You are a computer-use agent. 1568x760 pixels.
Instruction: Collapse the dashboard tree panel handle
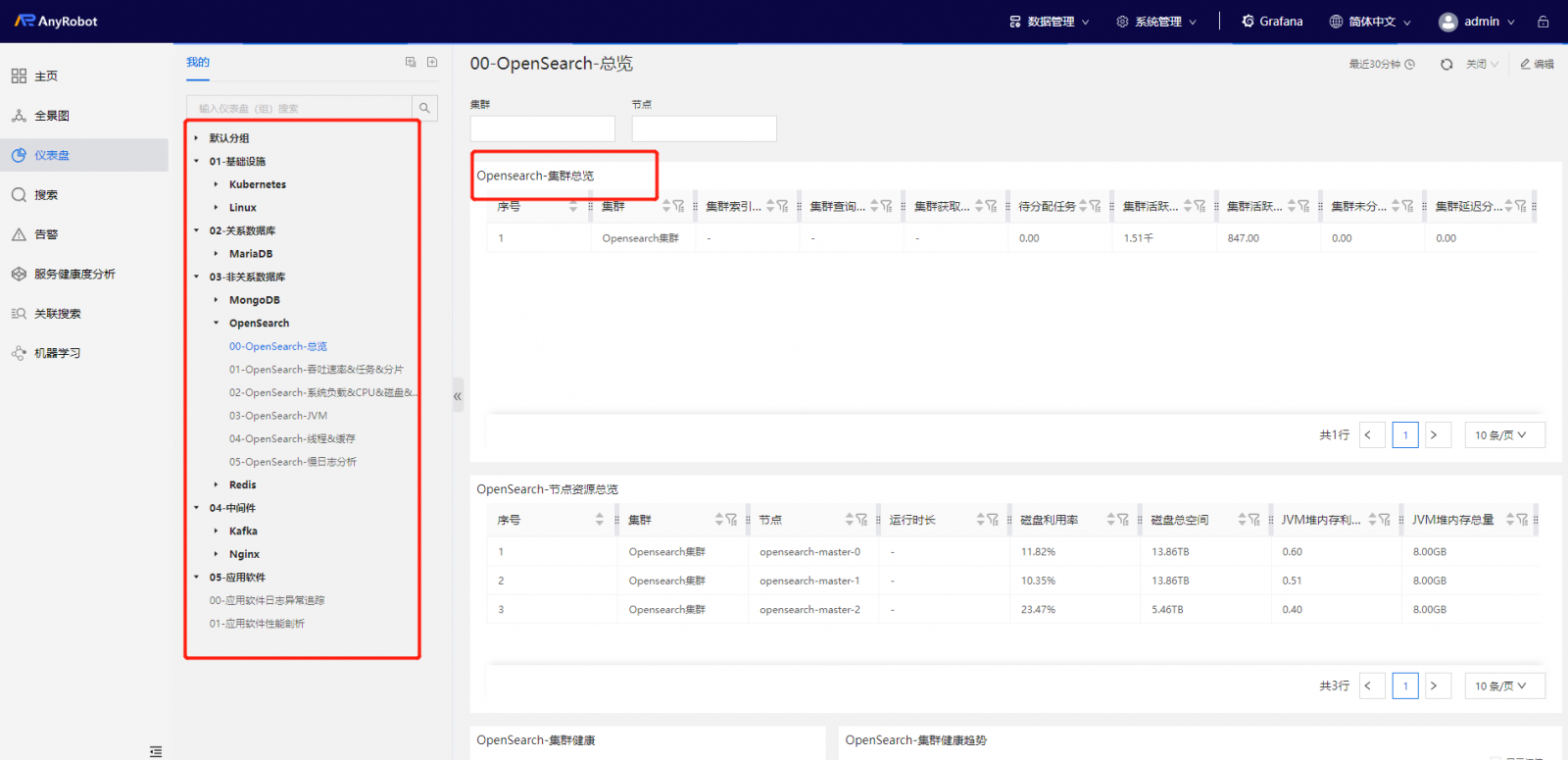tap(458, 396)
